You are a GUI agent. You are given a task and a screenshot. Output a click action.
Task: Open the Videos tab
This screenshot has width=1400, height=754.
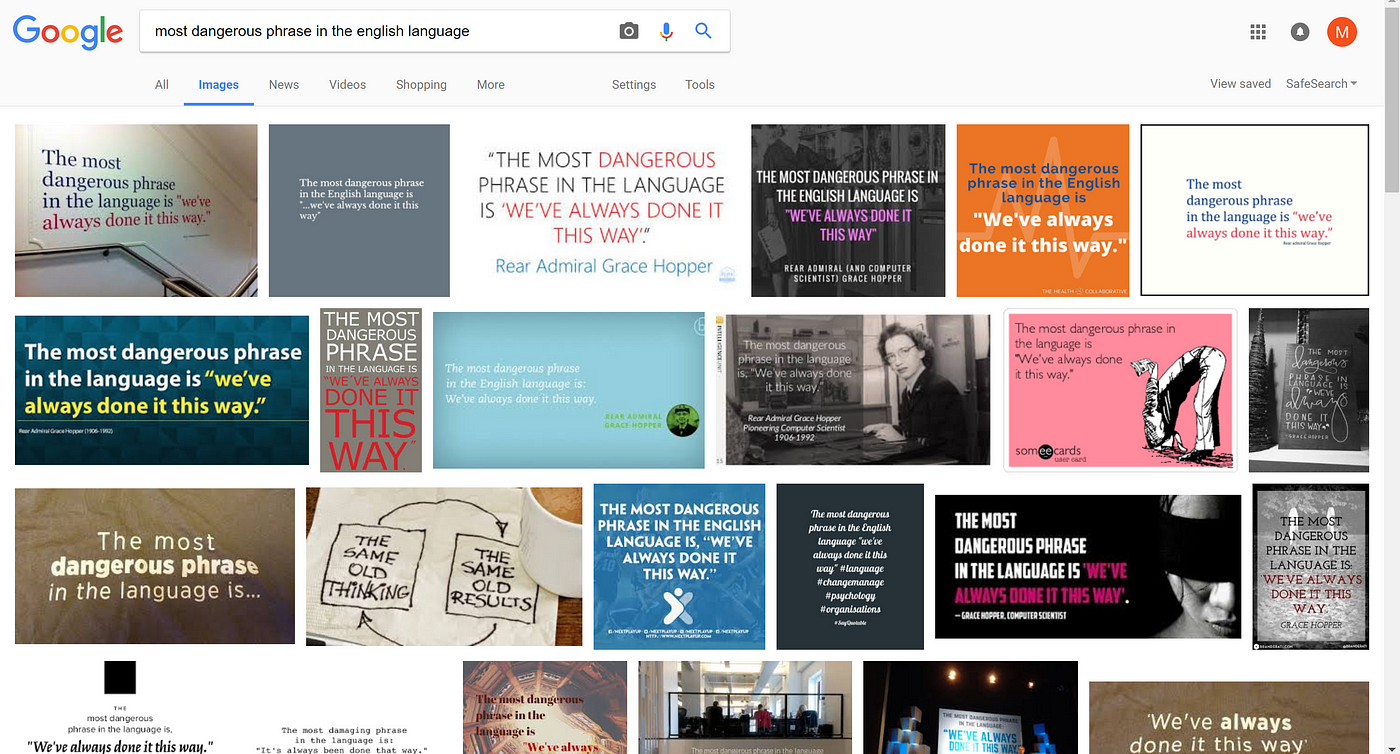click(x=347, y=85)
